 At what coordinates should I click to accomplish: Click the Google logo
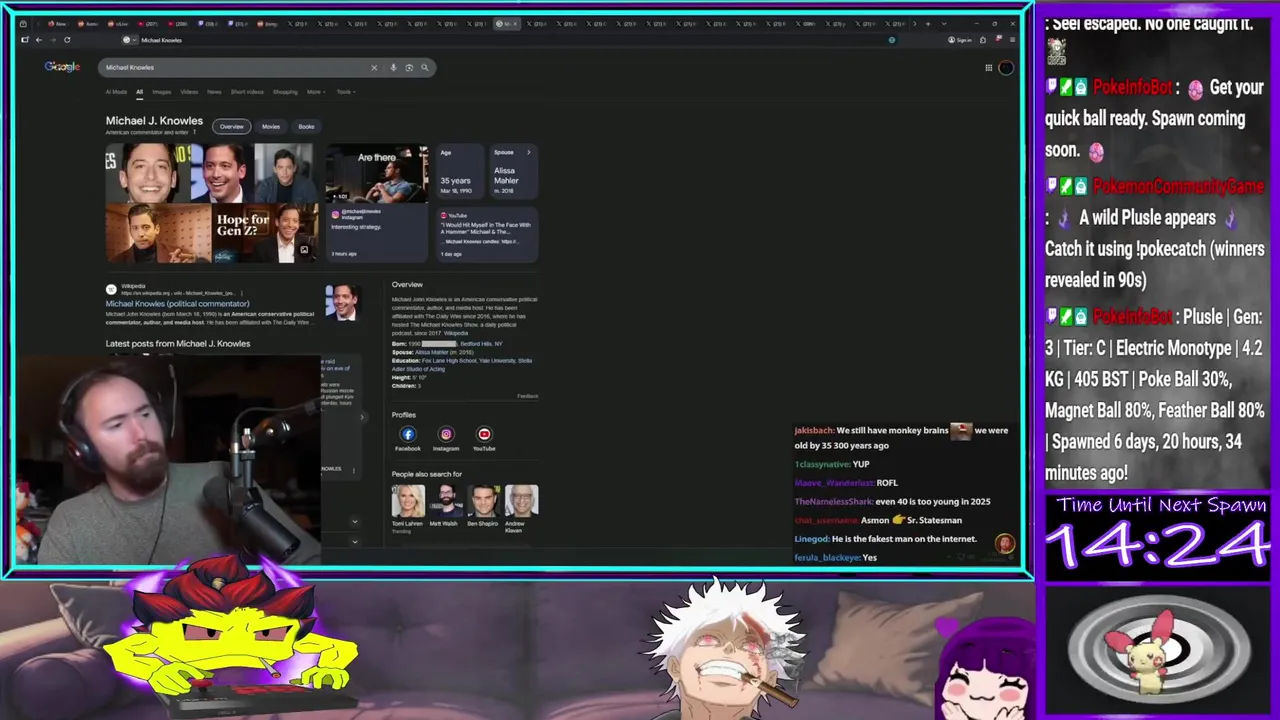(x=62, y=67)
